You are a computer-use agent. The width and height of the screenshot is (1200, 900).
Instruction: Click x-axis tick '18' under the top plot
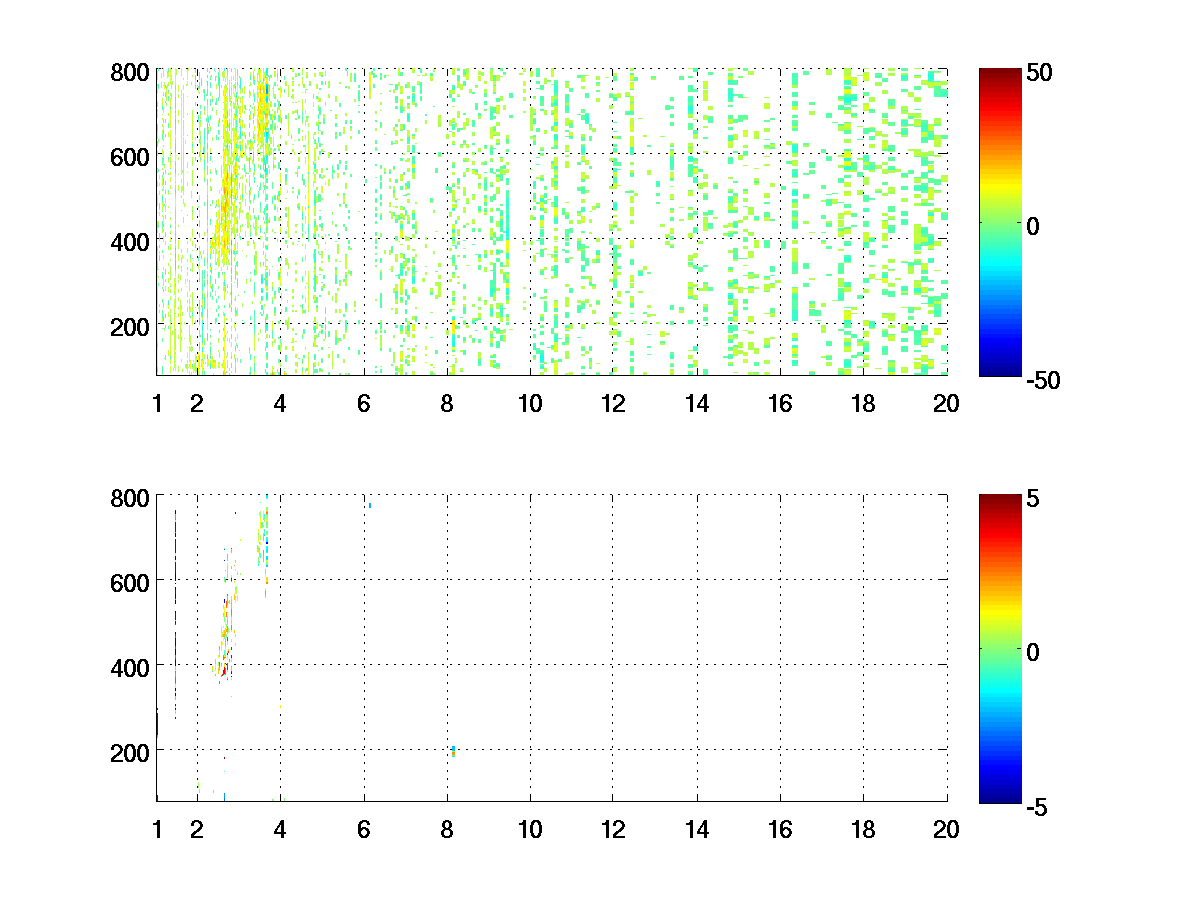pos(863,403)
